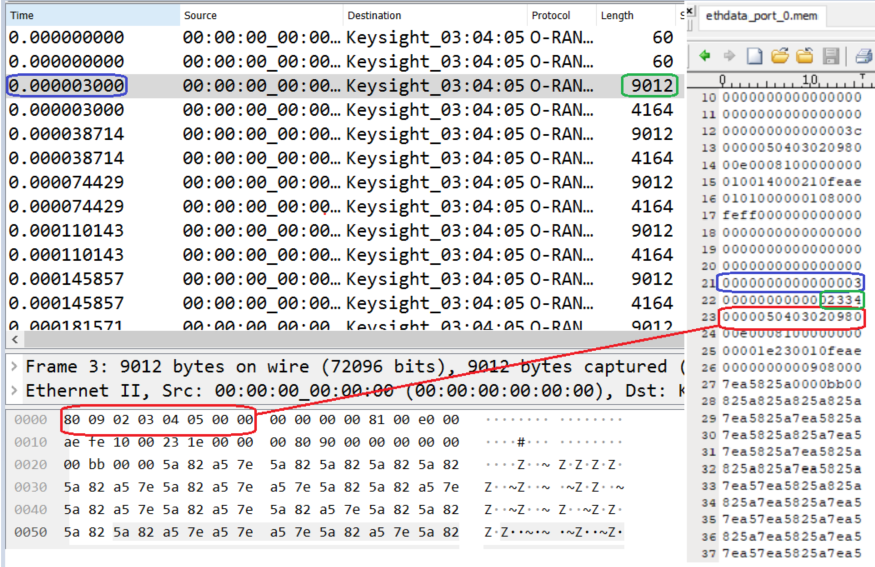Image resolution: width=875 pixels, height=567 pixels.
Task: Click the green back arrow icon
Action: tap(705, 55)
